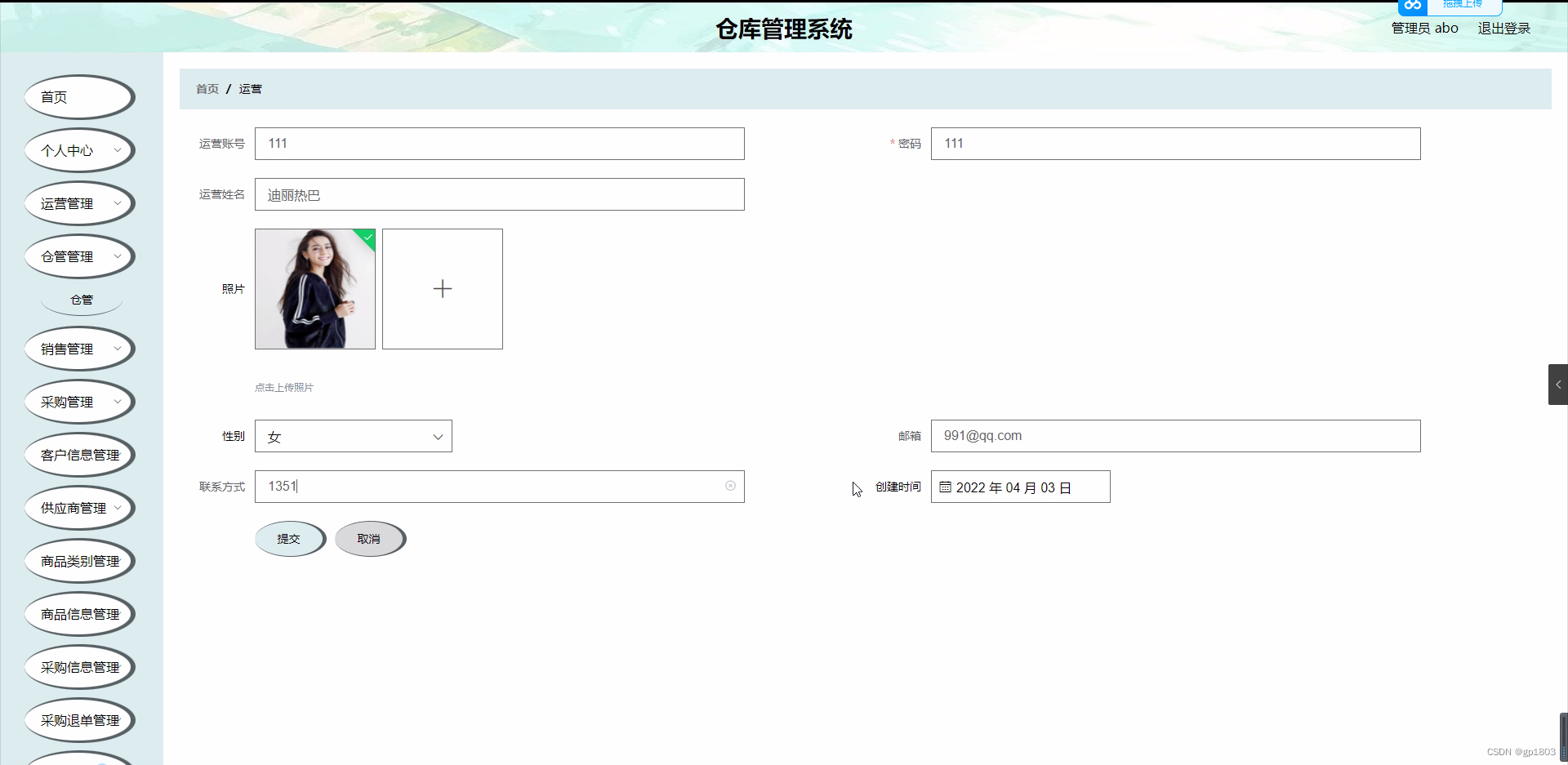Image resolution: width=1568 pixels, height=765 pixels.
Task: Collapse the right side panel via the arrow
Action: (x=1558, y=385)
